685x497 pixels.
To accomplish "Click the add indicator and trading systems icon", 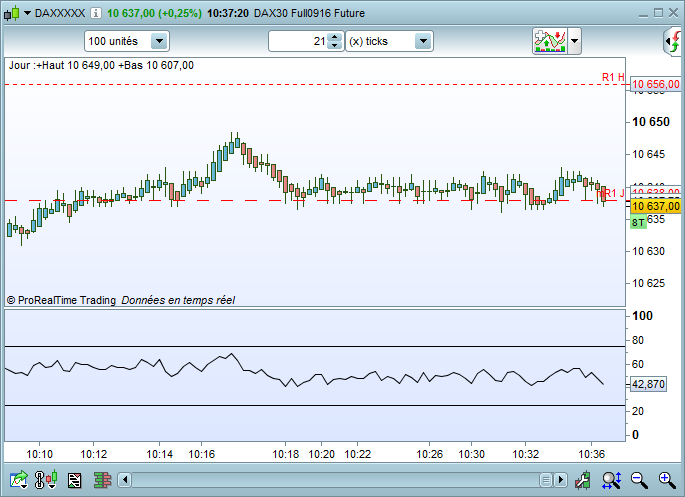I will (x=550, y=41).
